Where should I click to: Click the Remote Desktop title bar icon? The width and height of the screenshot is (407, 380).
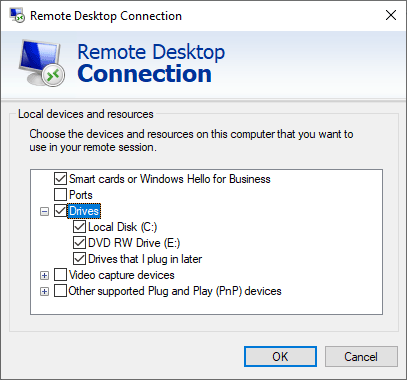tap(17, 15)
